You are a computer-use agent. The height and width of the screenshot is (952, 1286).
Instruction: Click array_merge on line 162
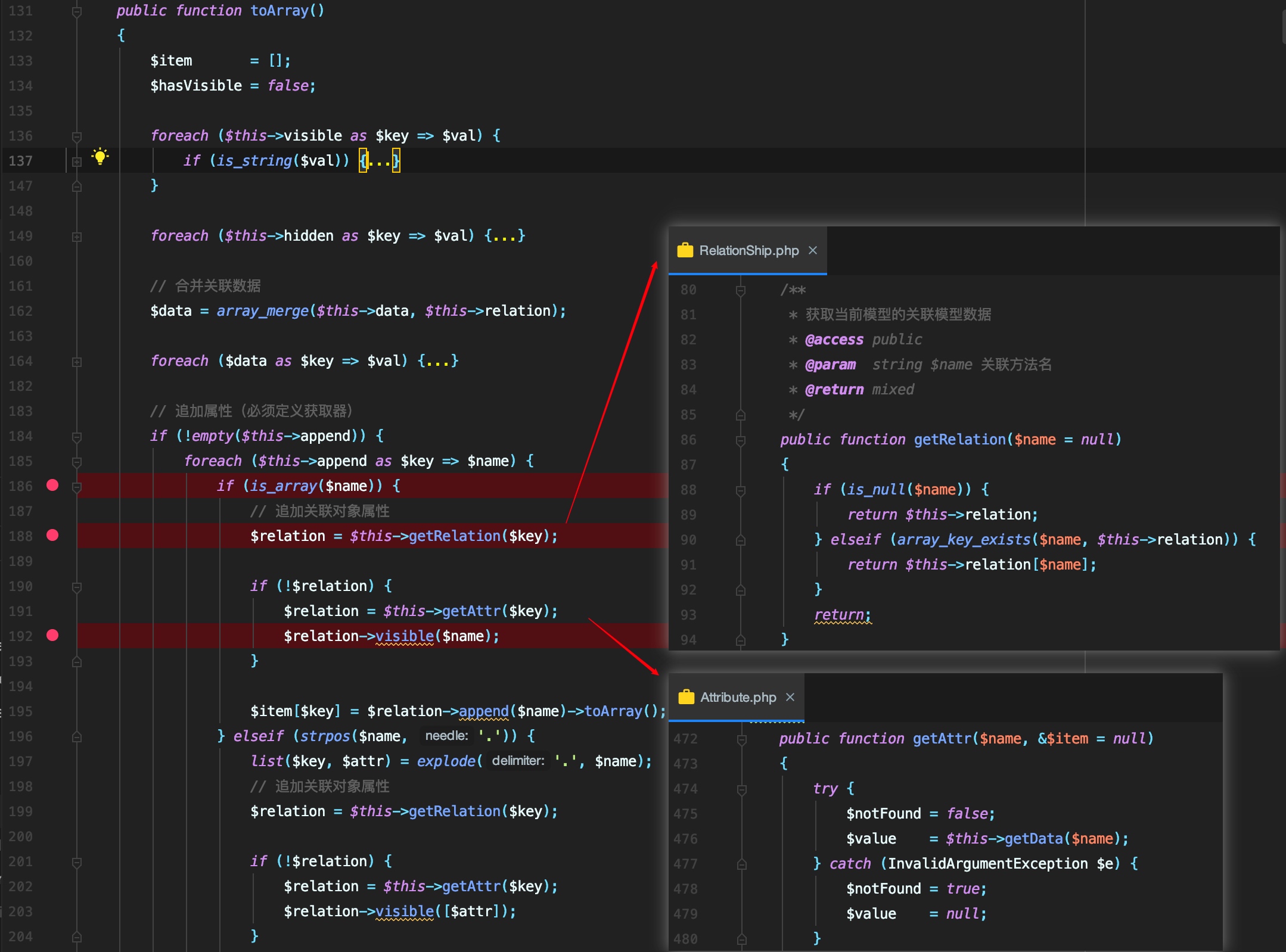[263, 311]
